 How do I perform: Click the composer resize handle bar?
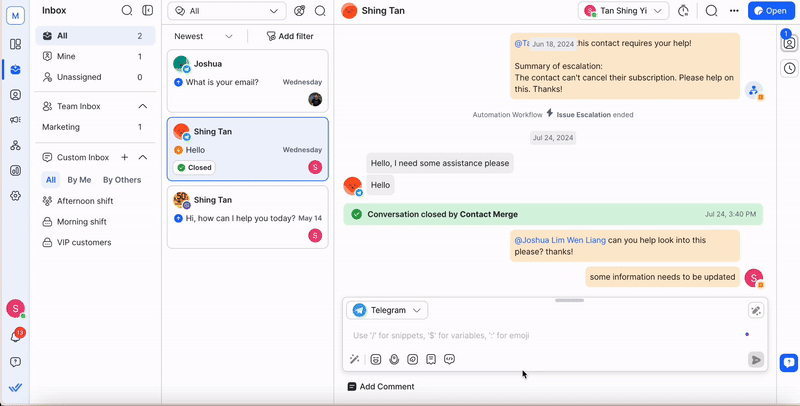point(569,300)
